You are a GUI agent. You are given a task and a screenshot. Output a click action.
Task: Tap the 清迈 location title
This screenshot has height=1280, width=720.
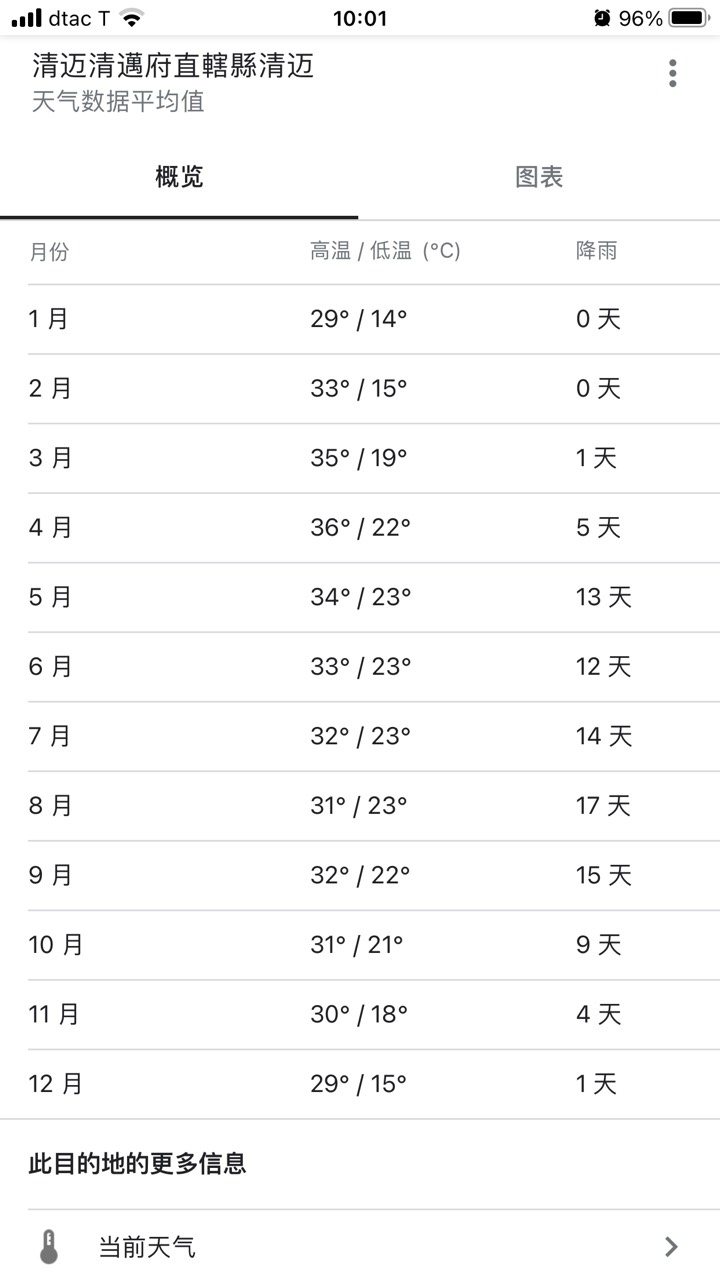tap(173, 66)
